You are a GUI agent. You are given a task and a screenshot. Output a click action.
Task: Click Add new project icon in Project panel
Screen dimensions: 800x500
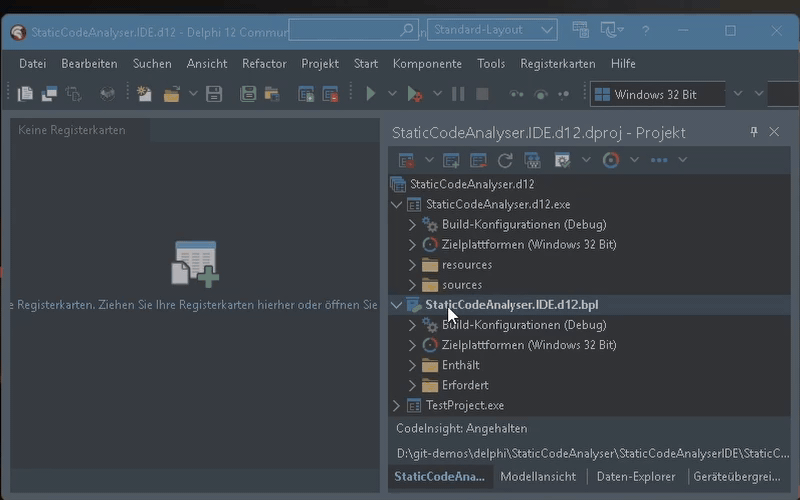coord(451,160)
